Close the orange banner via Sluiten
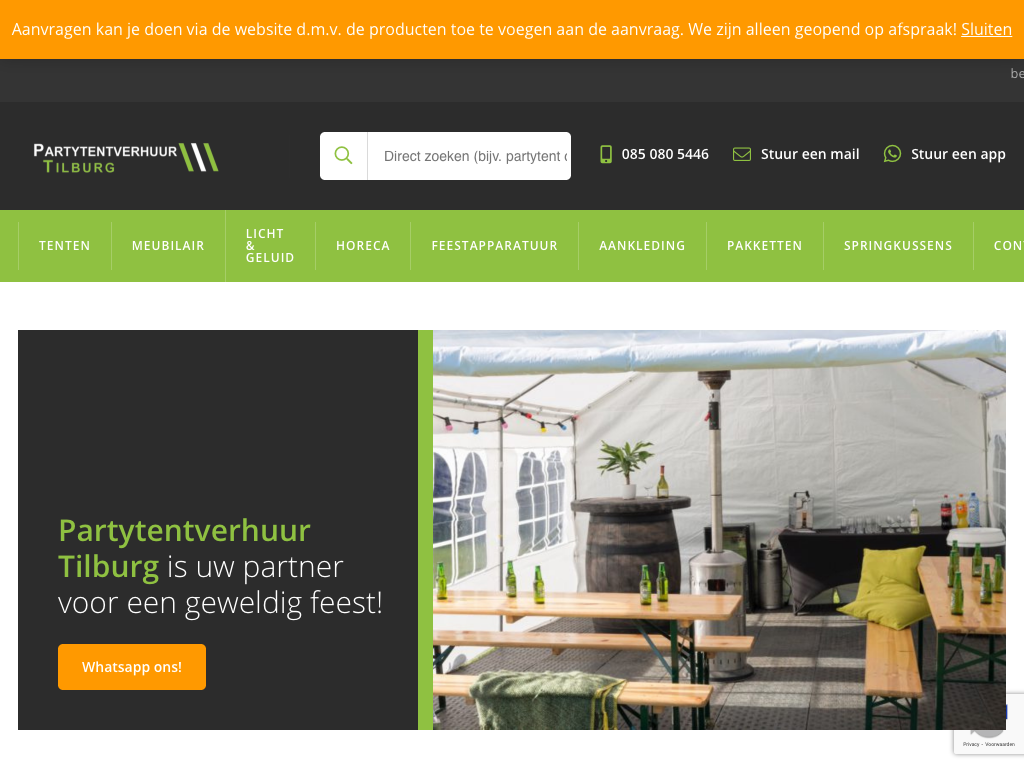Viewport: 1024px width, 768px height. [986, 29]
